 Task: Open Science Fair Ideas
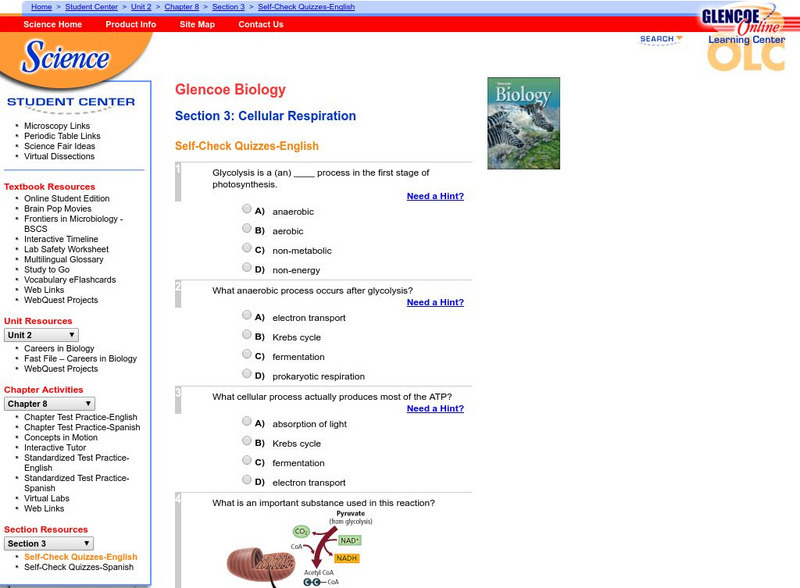pos(60,146)
